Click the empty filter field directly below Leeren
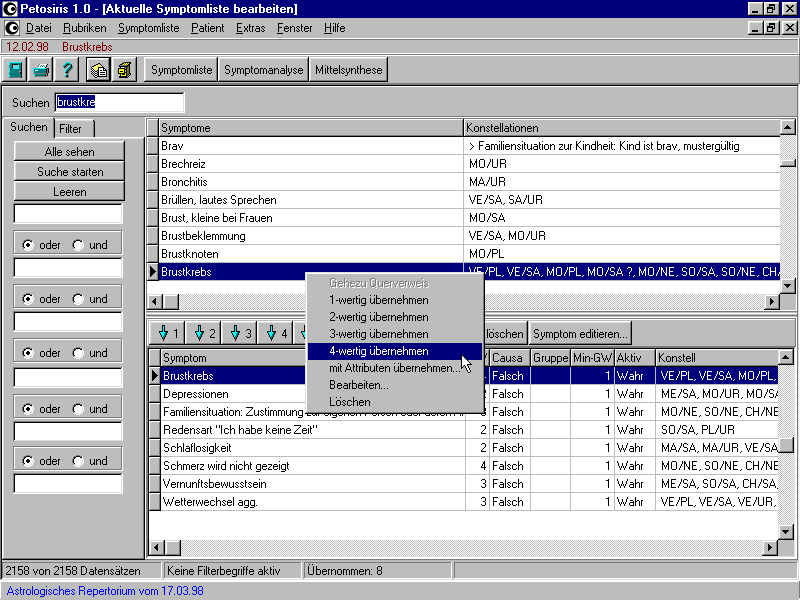Screen dimensions: 800x600 point(68,214)
